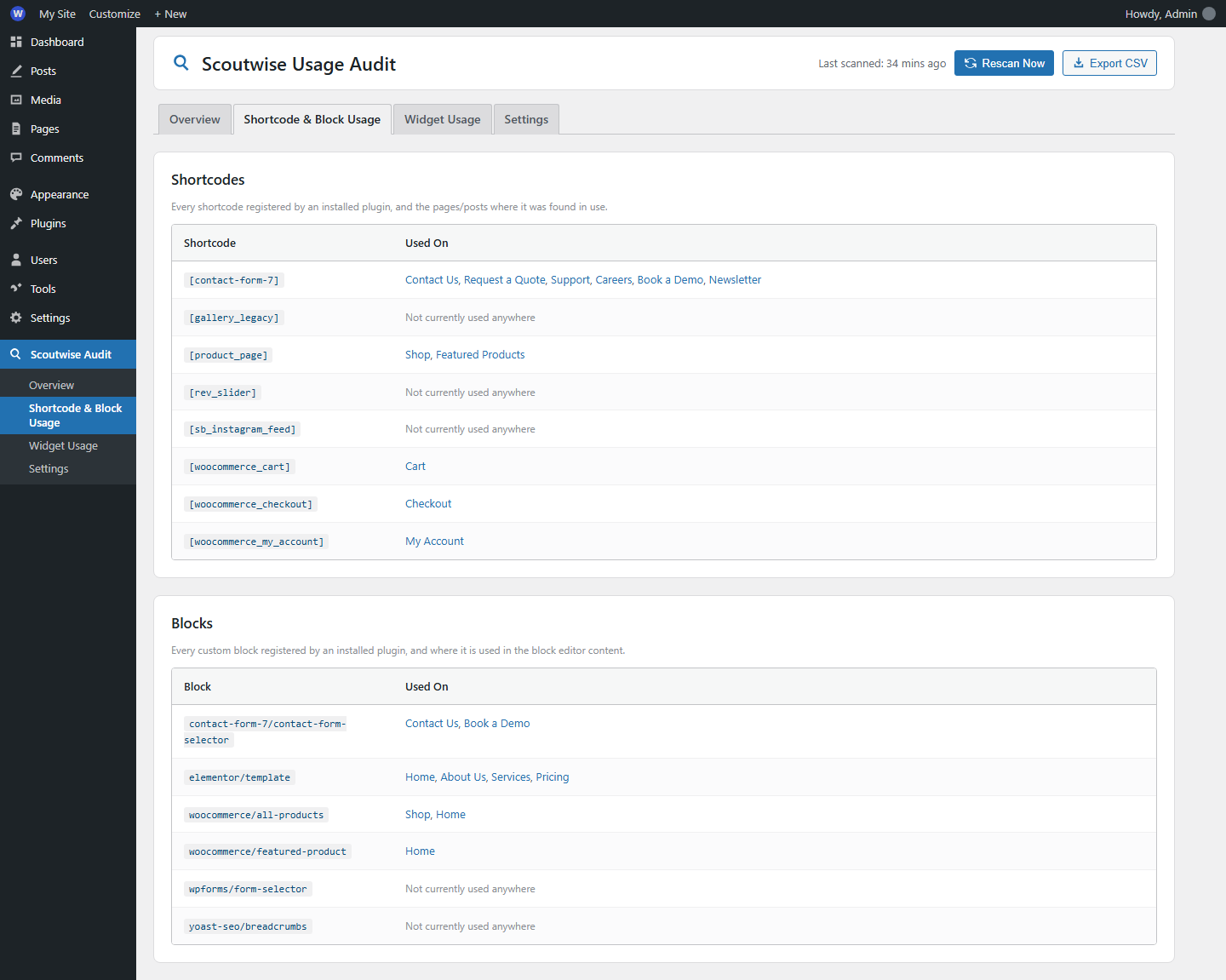Click the magnifier icon beside Scoutwise Usage Audit
This screenshot has width=1226, height=980.
[181, 63]
